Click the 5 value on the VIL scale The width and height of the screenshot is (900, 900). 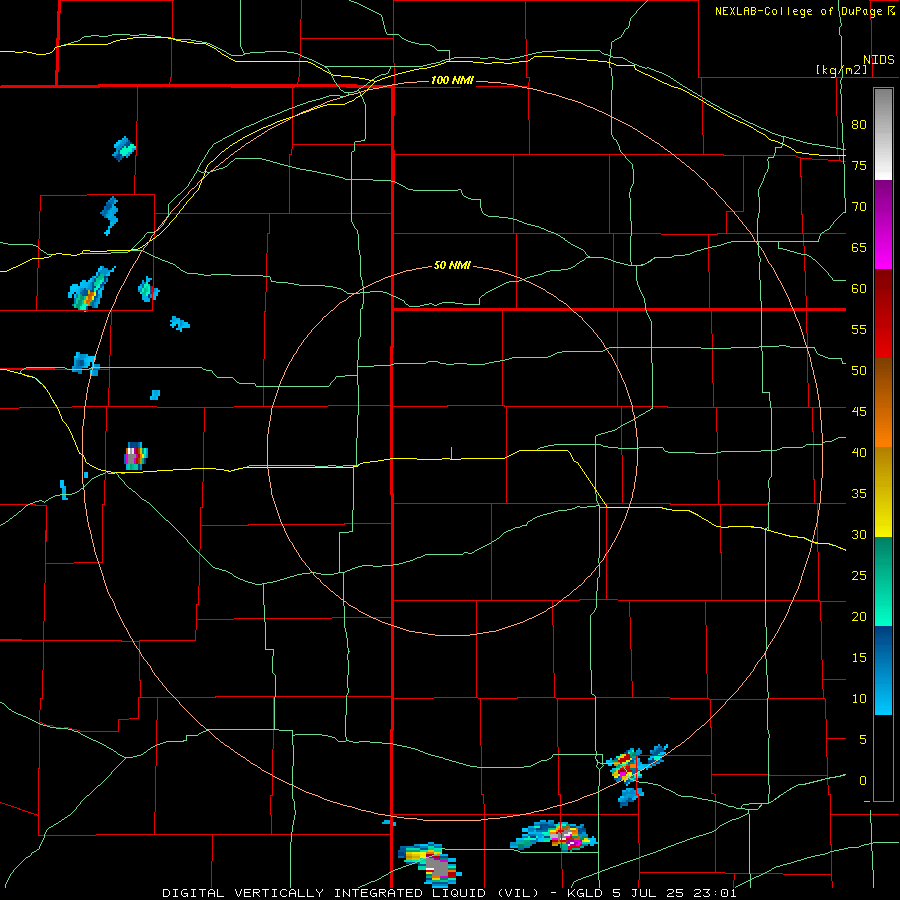click(863, 740)
